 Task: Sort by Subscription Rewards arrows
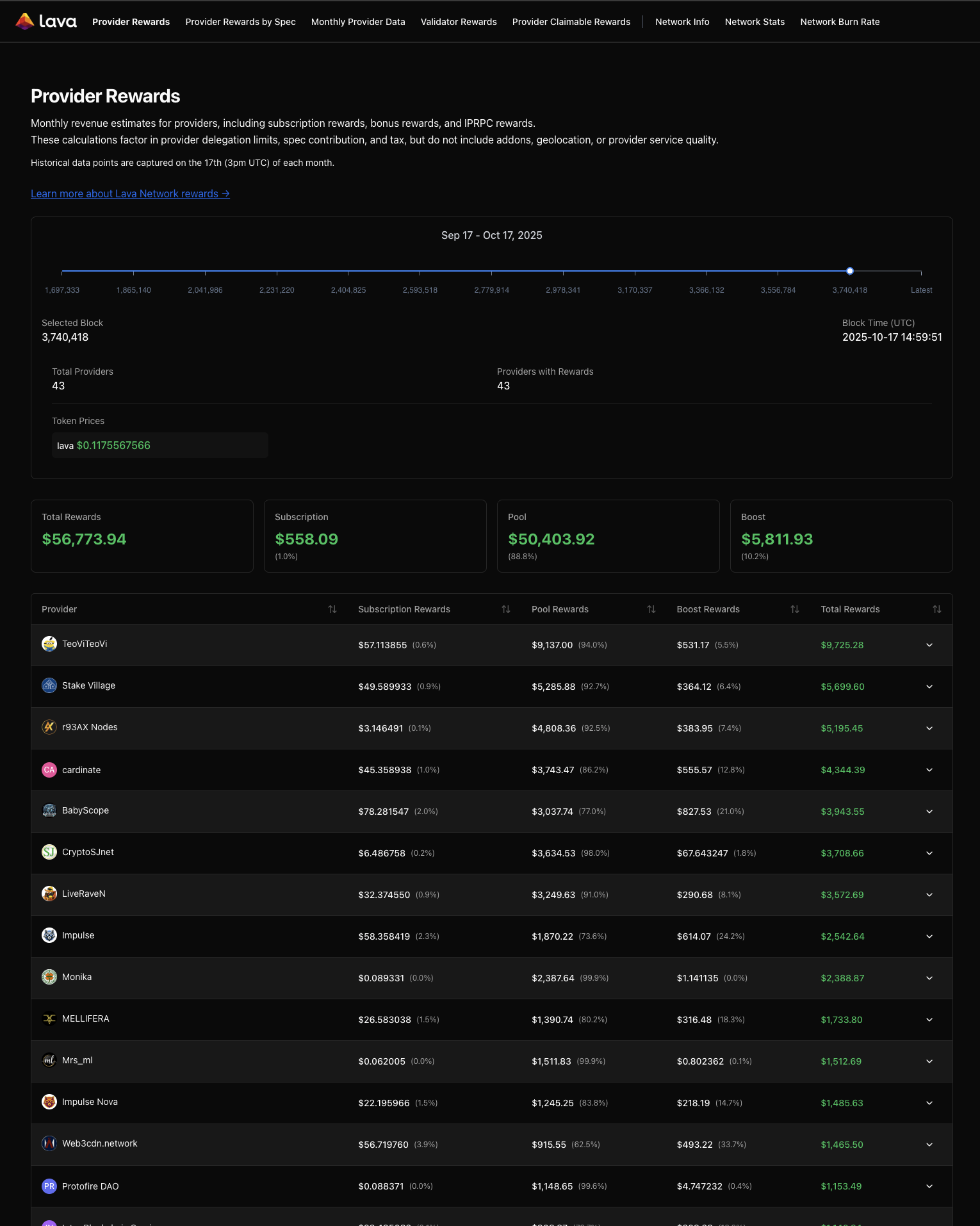click(x=506, y=609)
